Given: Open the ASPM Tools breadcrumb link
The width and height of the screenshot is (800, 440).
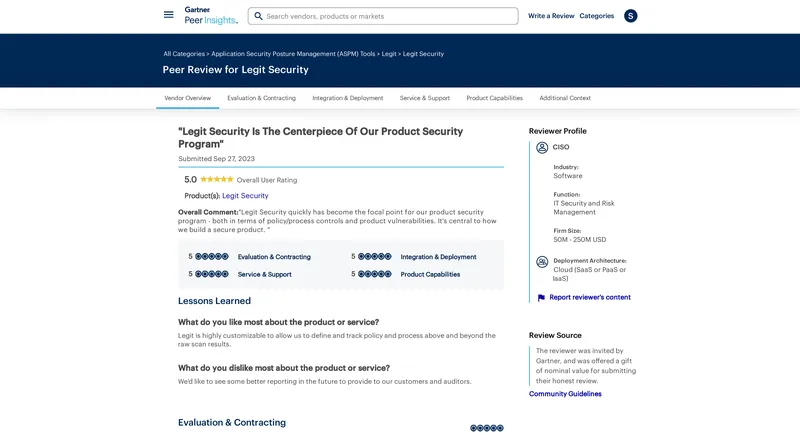Looking at the screenshot, I should click(293, 54).
